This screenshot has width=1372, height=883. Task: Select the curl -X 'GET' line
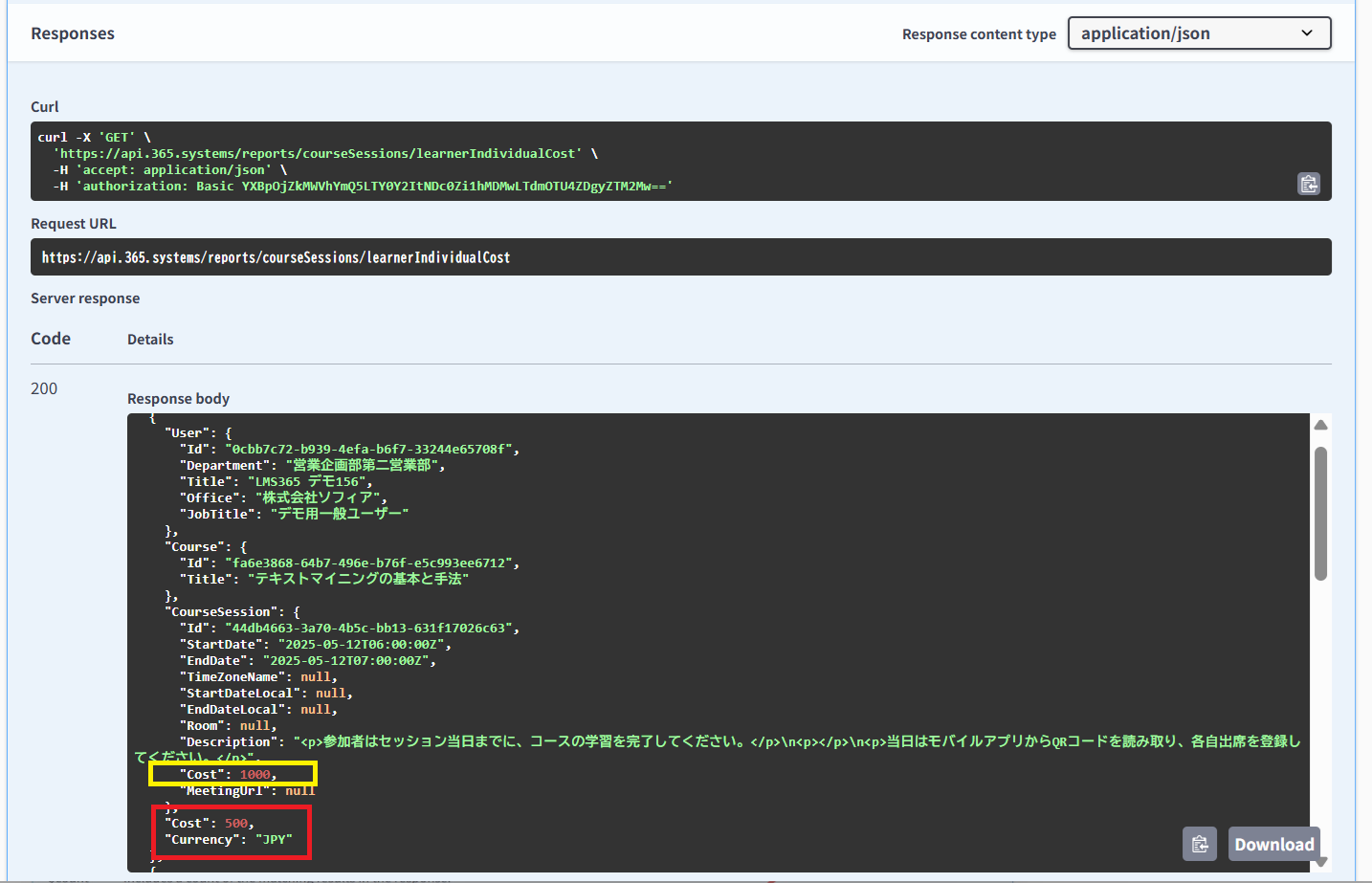pyautogui.click(x=95, y=138)
